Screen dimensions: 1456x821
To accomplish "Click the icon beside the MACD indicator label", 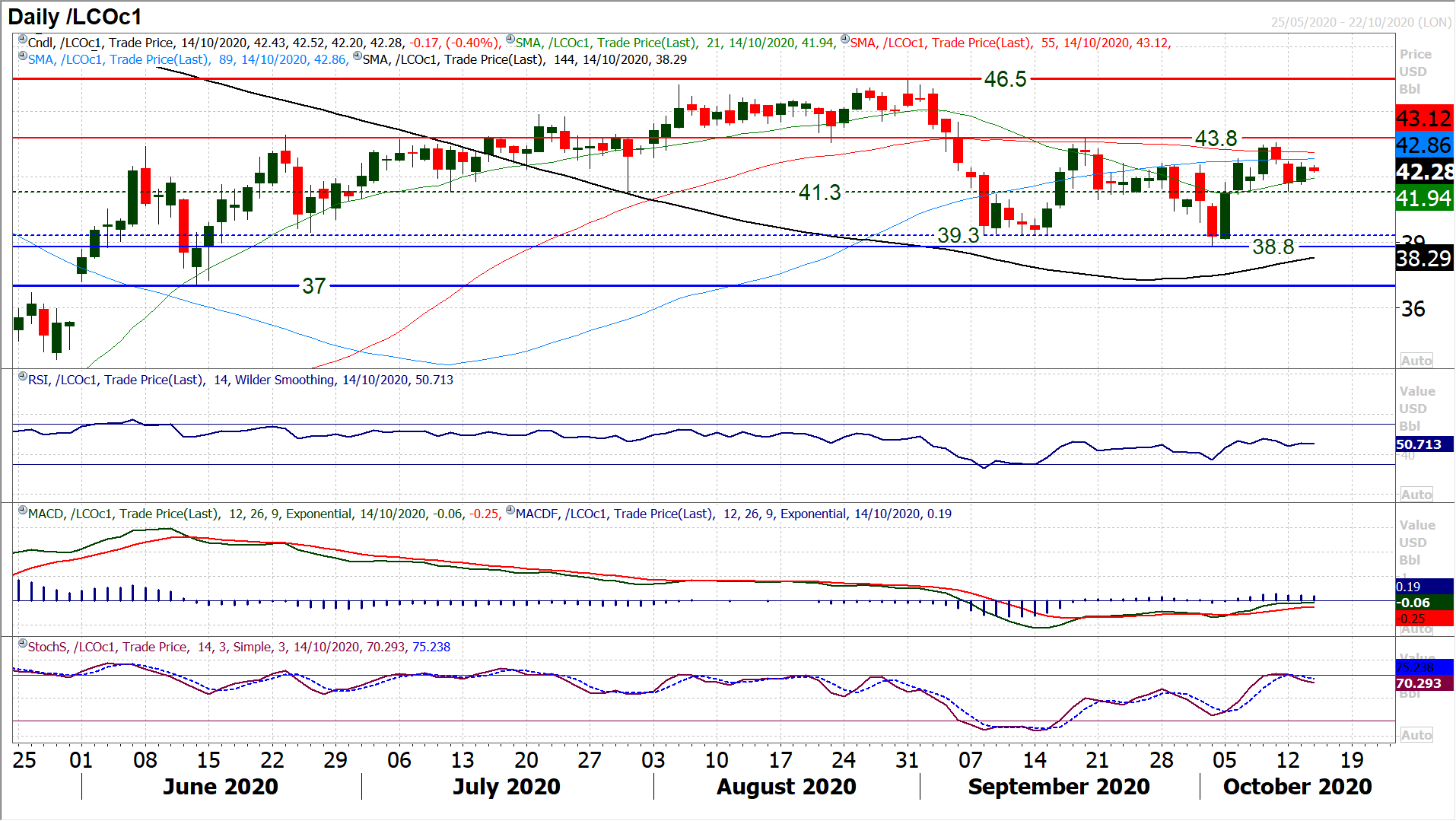I will (23, 511).
